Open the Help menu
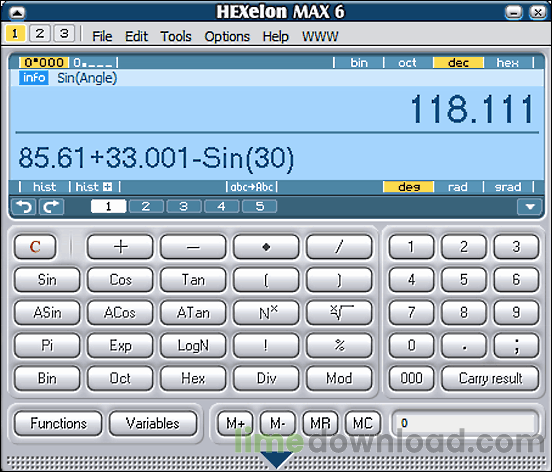 [275, 36]
